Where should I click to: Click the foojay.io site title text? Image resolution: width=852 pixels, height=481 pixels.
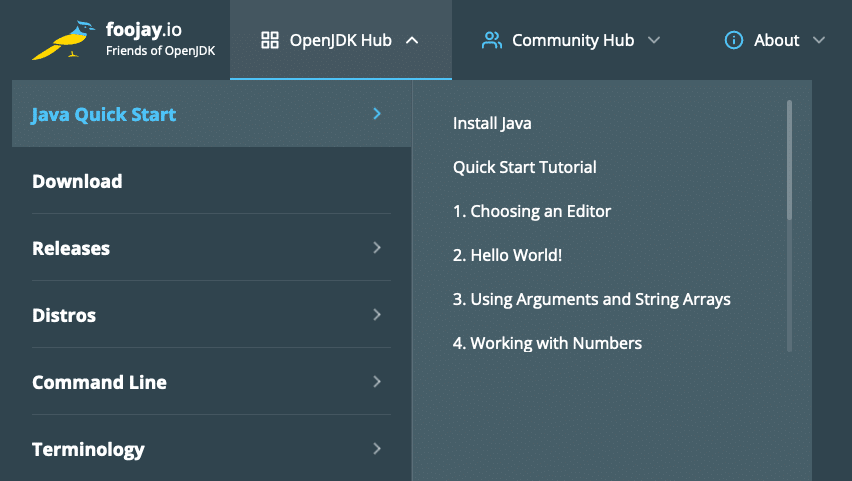tap(143, 30)
